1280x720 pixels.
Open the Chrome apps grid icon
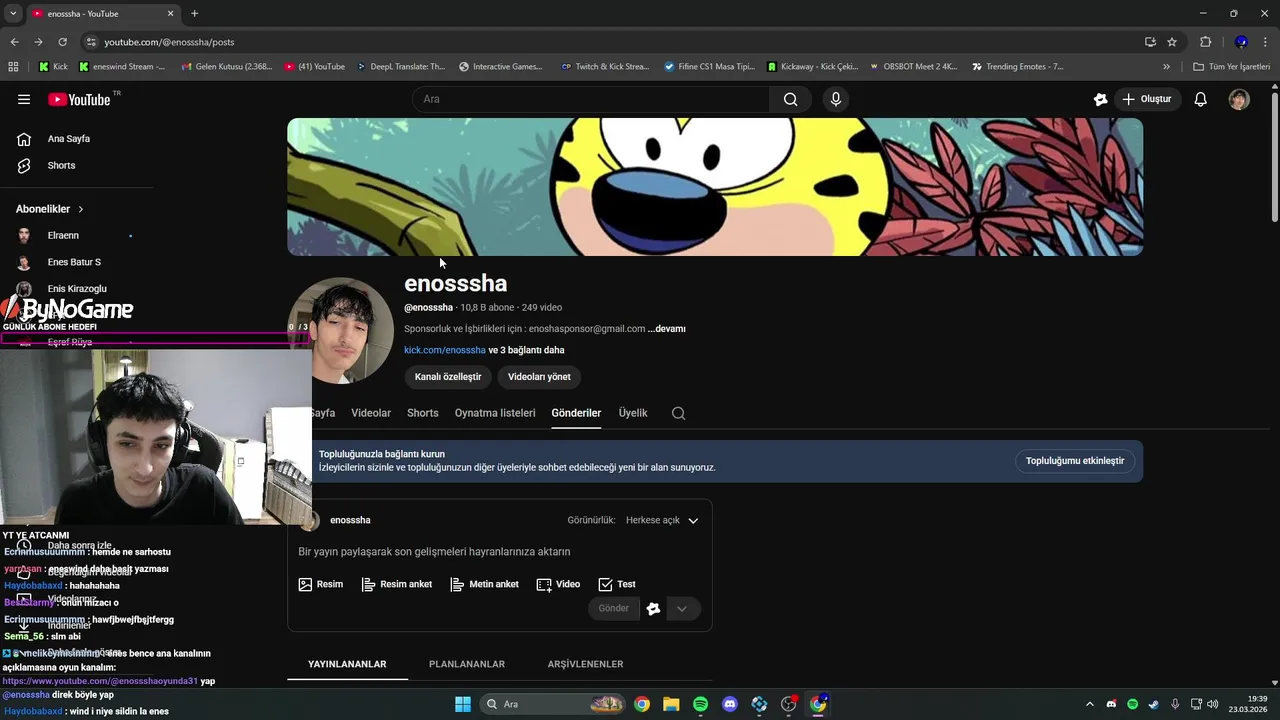click(13, 67)
